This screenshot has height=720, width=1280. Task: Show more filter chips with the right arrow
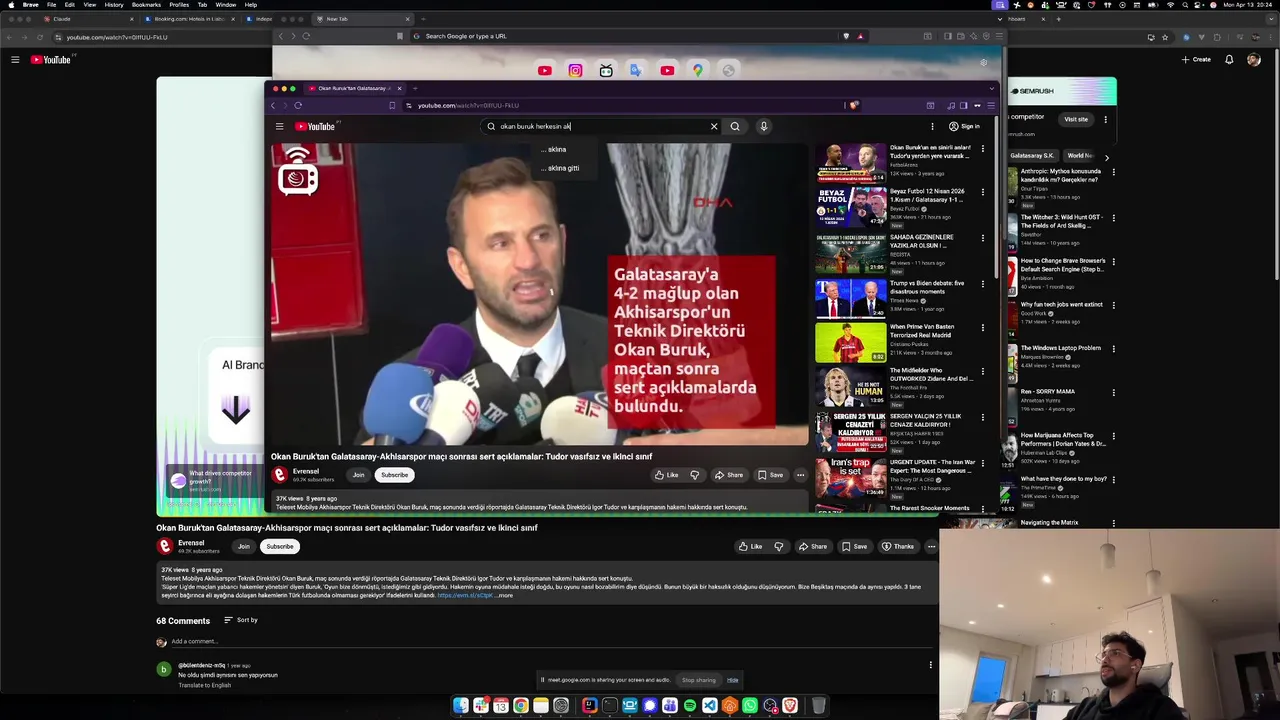coord(1106,157)
